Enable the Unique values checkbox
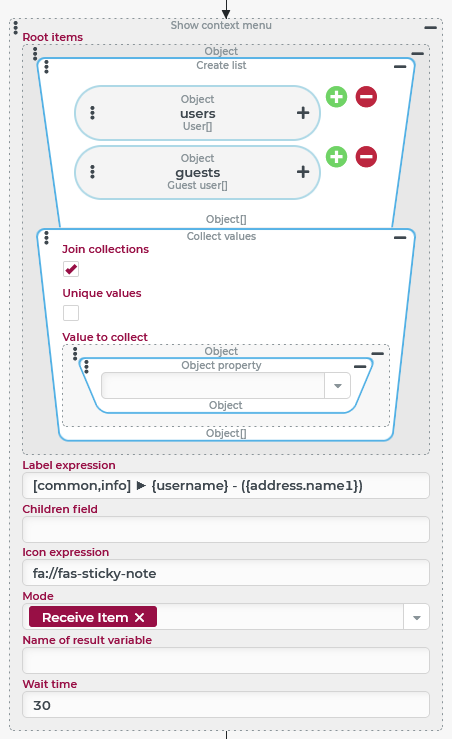 pos(71,313)
